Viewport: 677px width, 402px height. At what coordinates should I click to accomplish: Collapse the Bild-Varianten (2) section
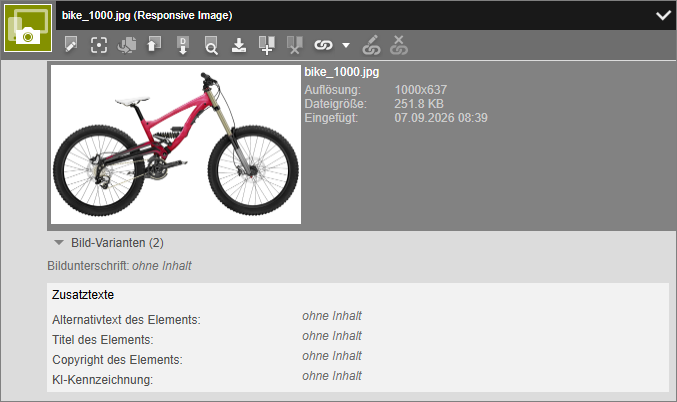pyautogui.click(x=59, y=243)
